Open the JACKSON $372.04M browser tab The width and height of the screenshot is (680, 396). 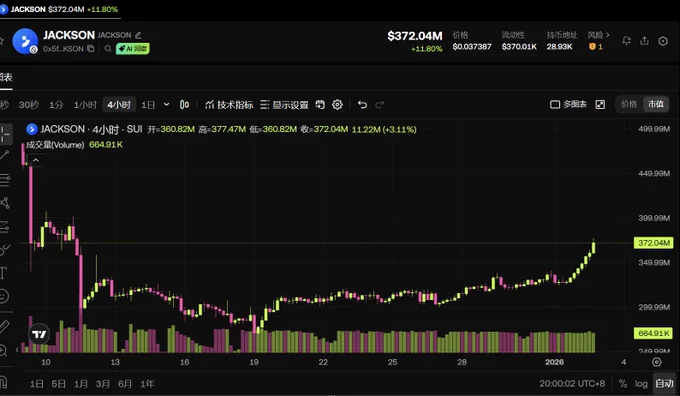(60, 9)
